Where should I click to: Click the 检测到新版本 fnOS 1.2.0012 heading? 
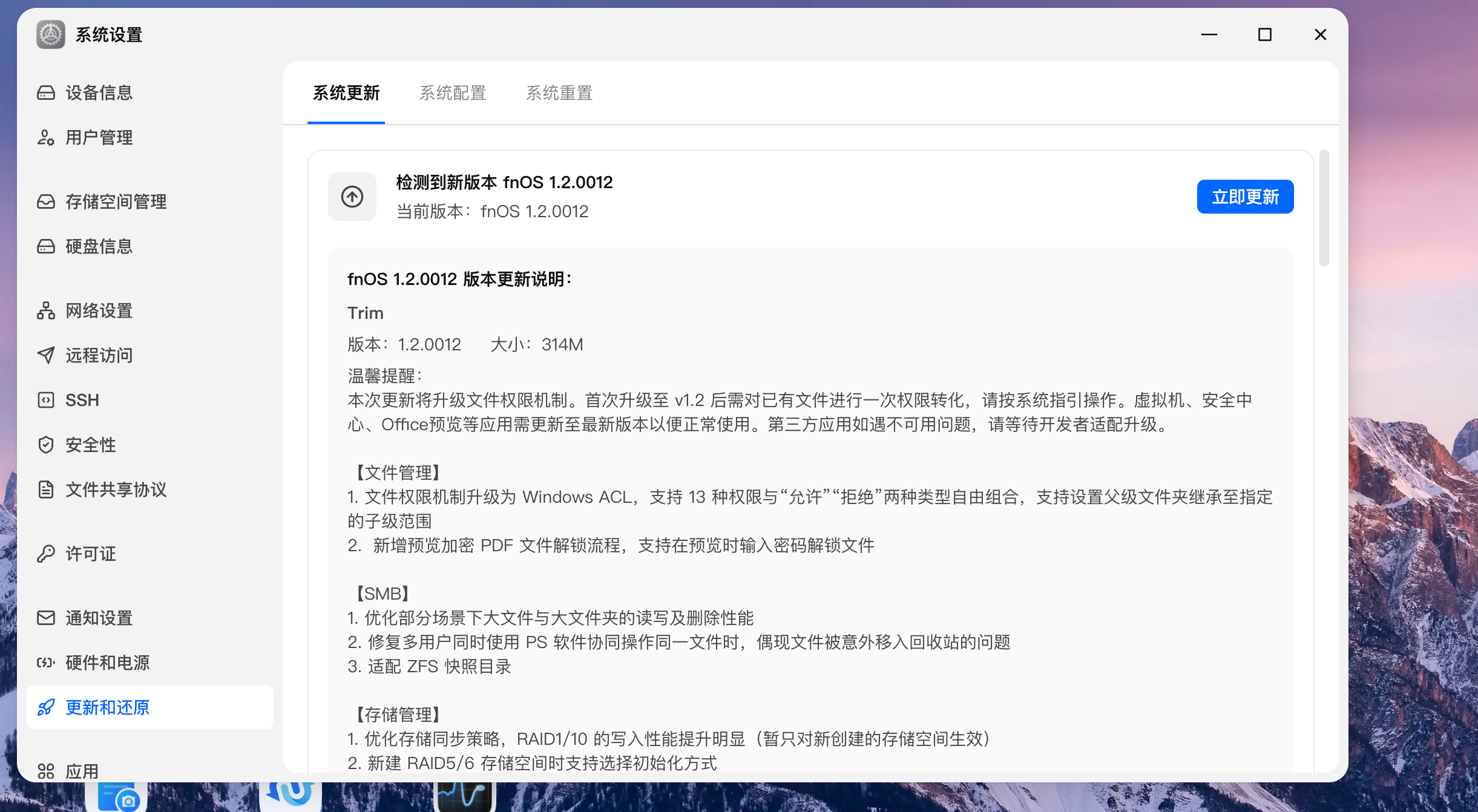(x=504, y=182)
